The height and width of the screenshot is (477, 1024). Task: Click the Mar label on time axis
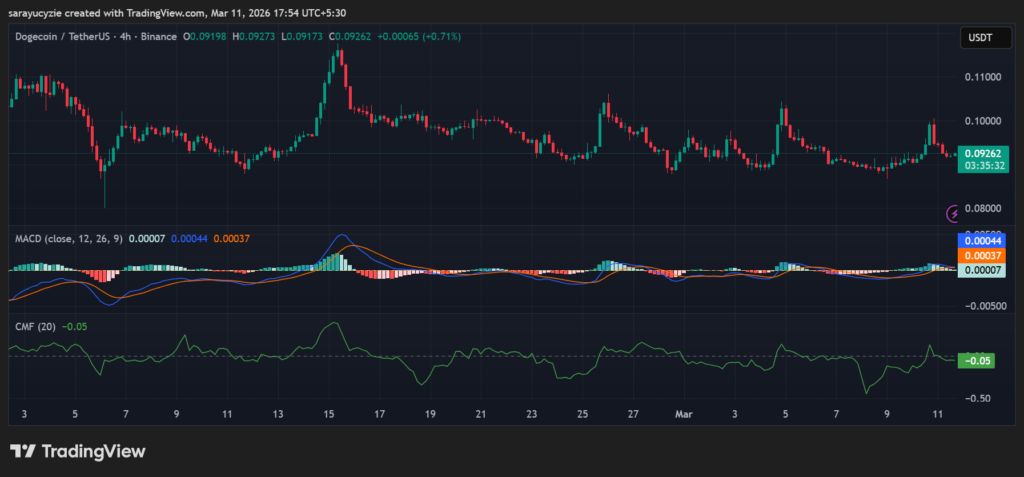pos(683,413)
